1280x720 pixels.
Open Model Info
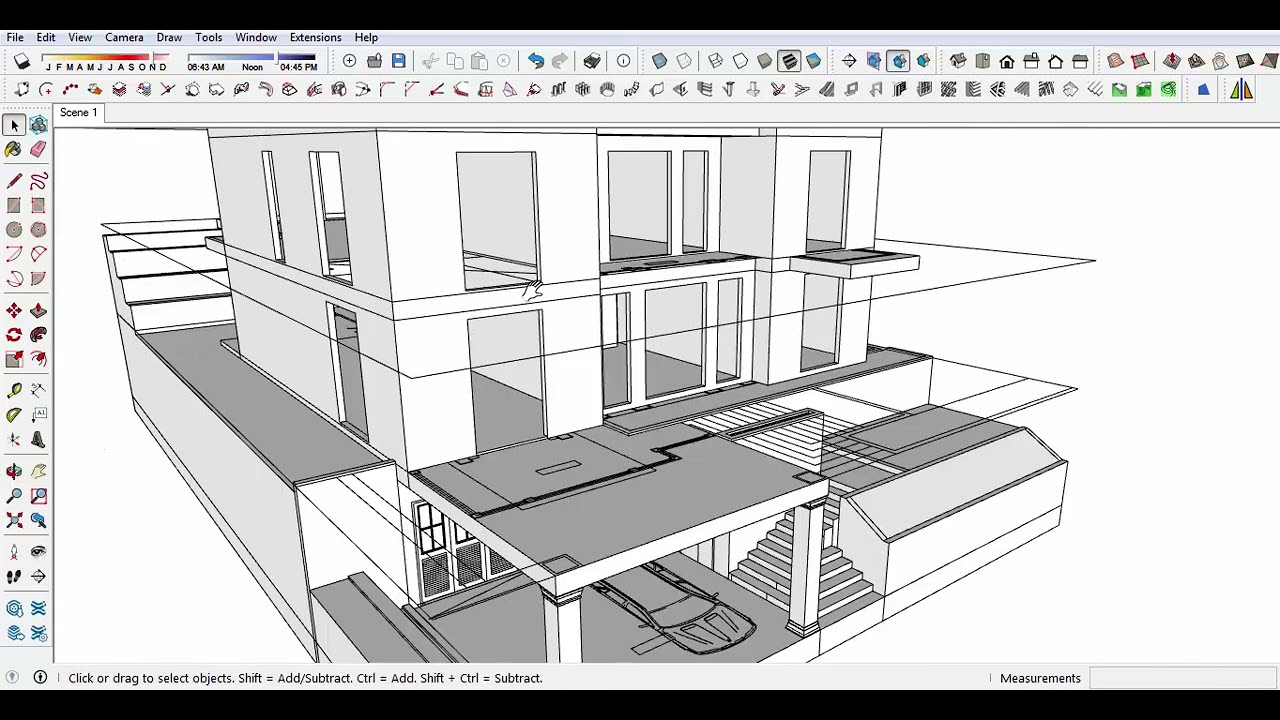pos(624,62)
